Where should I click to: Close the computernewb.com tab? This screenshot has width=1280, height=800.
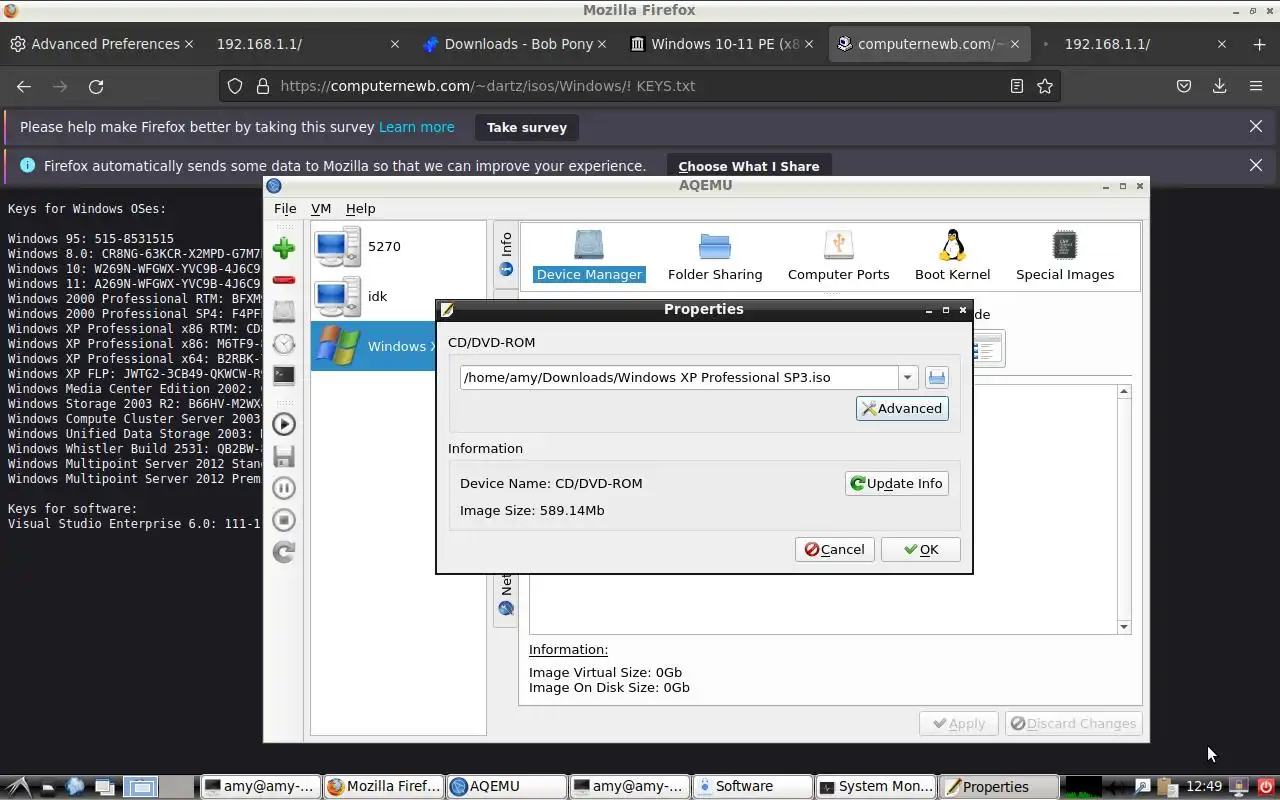[1017, 44]
